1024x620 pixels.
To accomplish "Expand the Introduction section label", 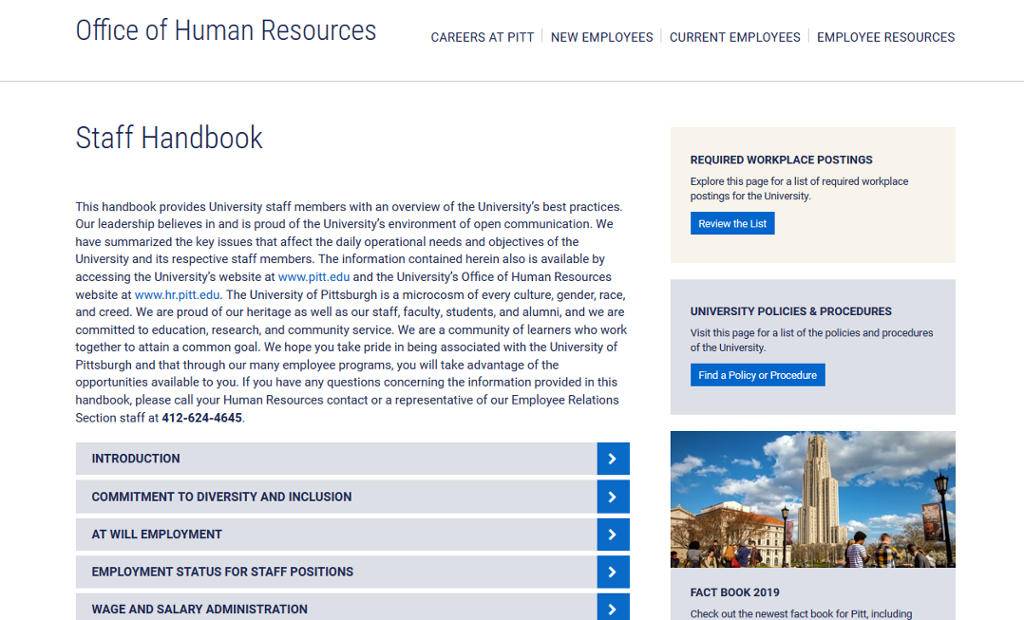I will [136, 459].
